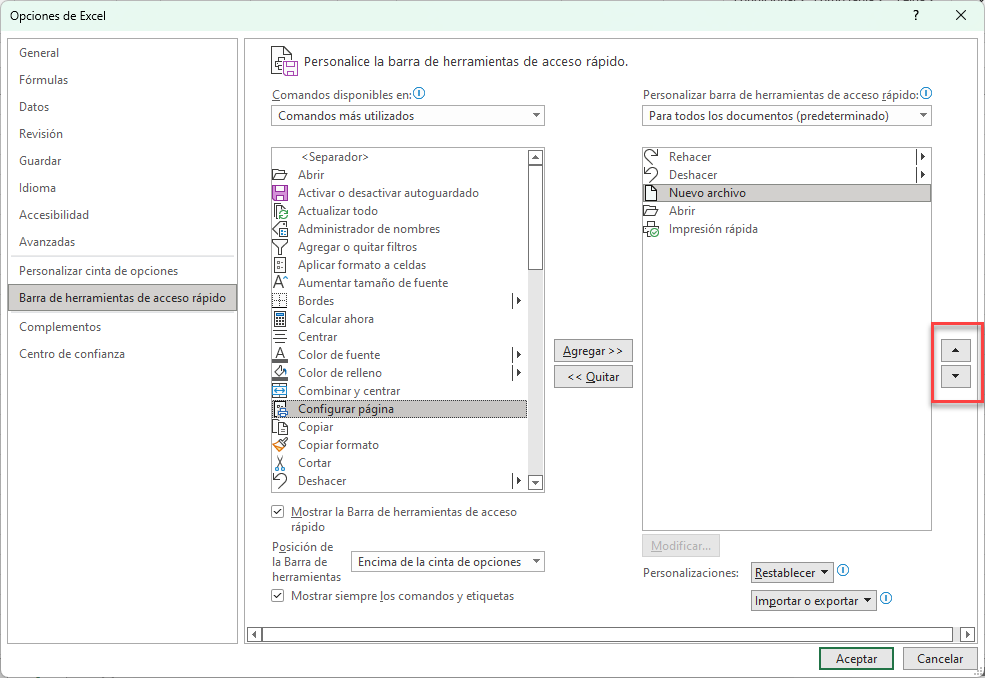Click the filter funnel icon
Viewport: 985px width, 678px height.
pyautogui.click(x=280, y=247)
